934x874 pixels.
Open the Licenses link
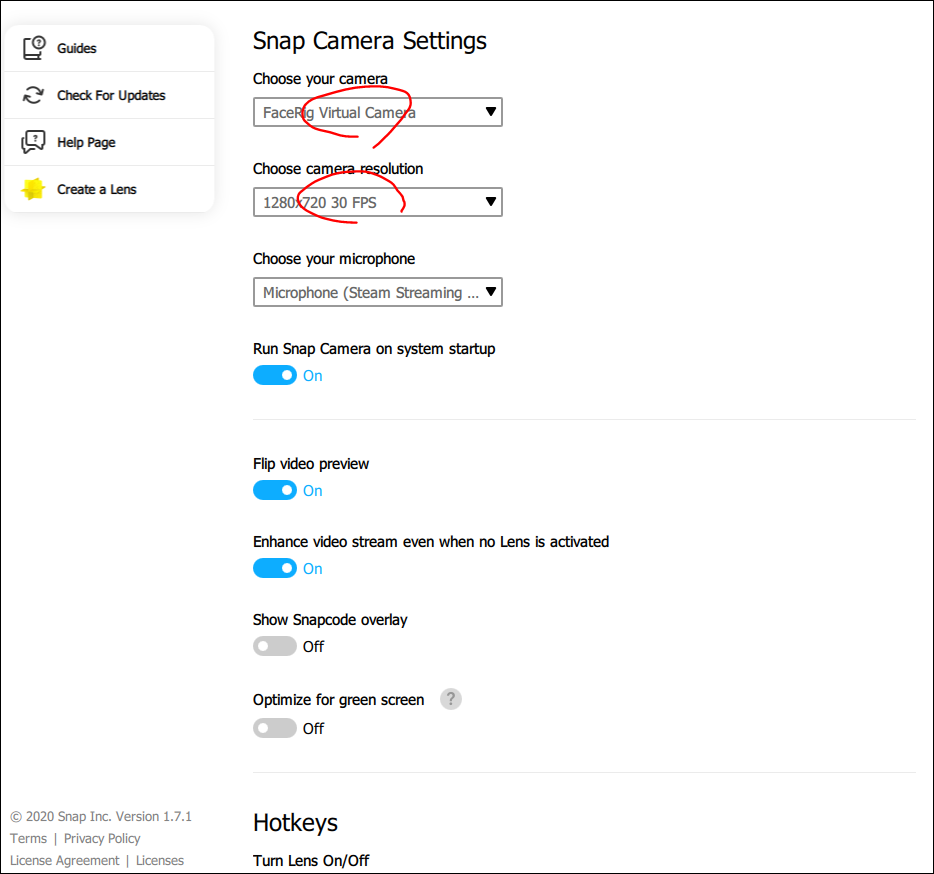point(160,860)
